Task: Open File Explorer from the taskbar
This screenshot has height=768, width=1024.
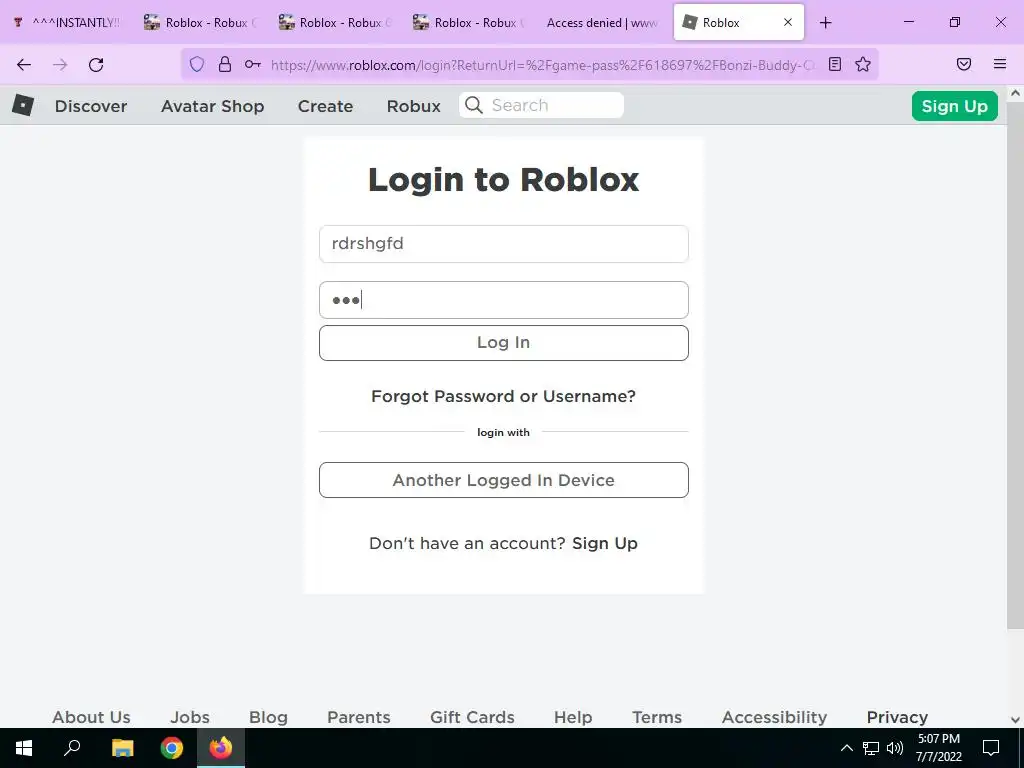Action: point(122,748)
